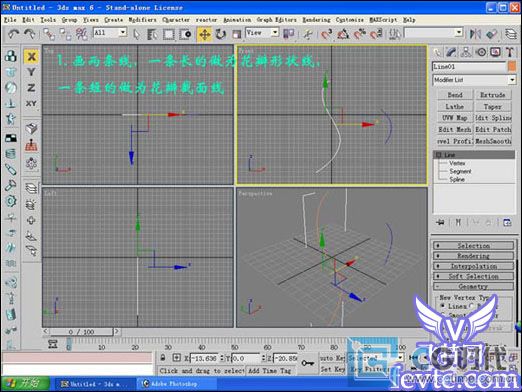Activate the Unlink Selection tool
This screenshot has height=392, width=522.
tap(65, 34)
